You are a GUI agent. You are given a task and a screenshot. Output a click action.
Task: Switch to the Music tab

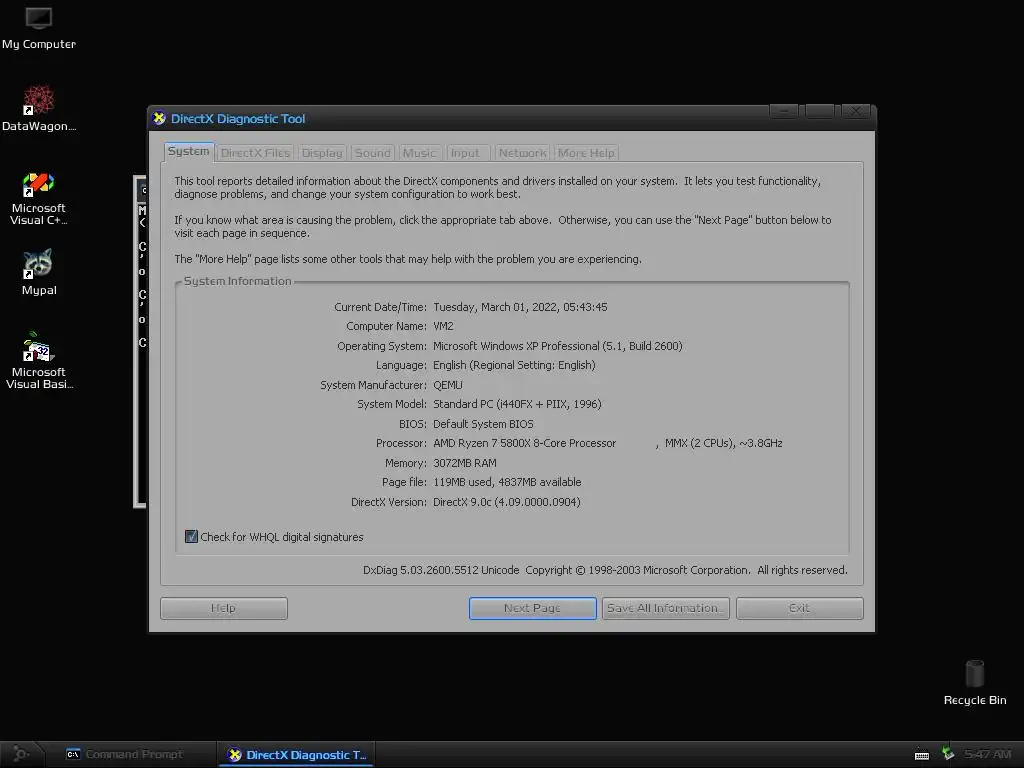[419, 153]
